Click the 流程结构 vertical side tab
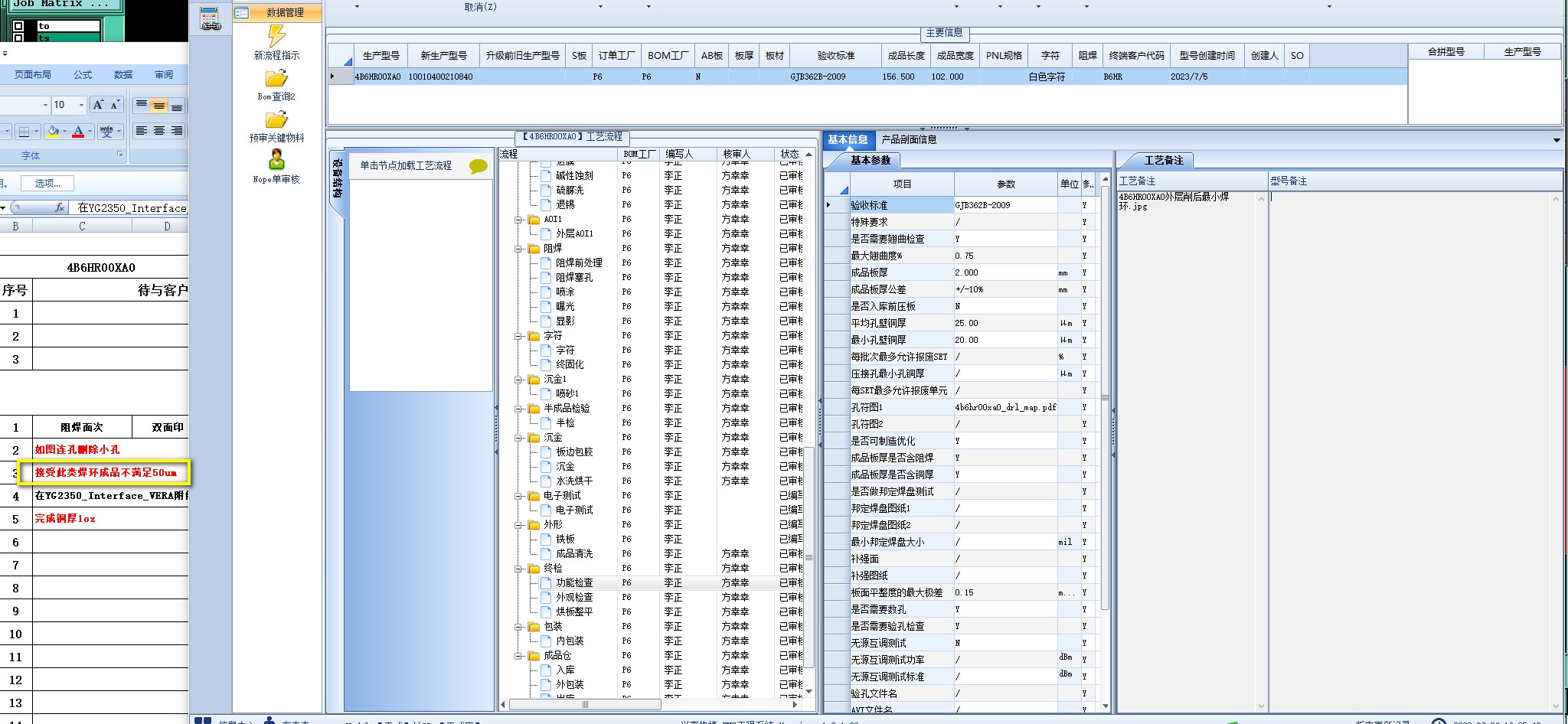1568x724 pixels. (x=338, y=178)
